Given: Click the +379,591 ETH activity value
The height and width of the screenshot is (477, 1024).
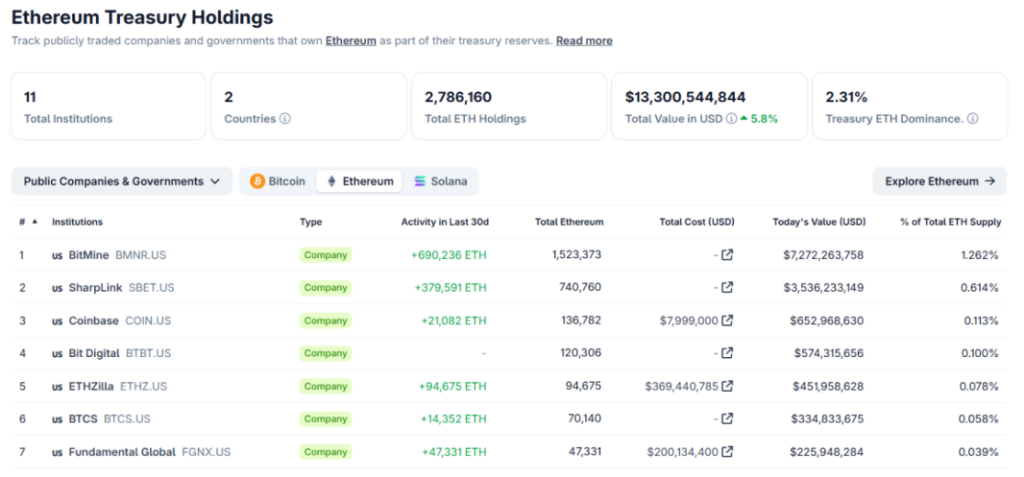Looking at the screenshot, I should (x=451, y=288).
